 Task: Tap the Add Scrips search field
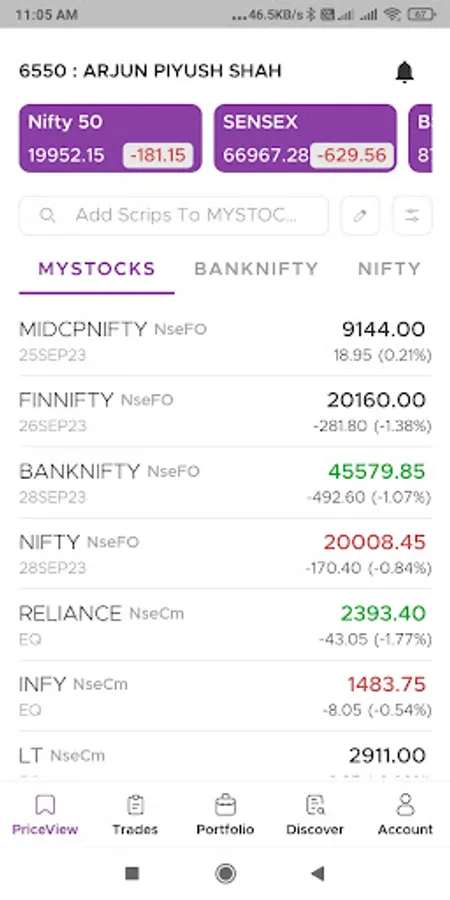pos(174,216)
